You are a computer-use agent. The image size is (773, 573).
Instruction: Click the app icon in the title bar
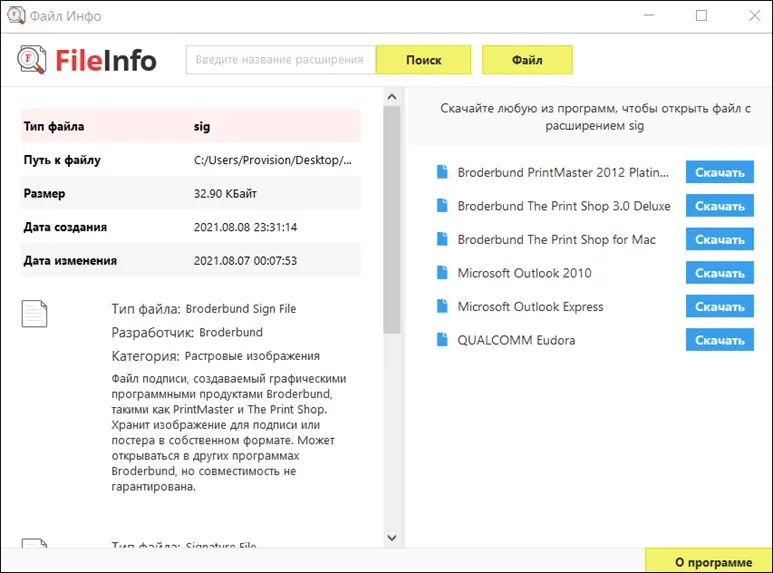16,15
